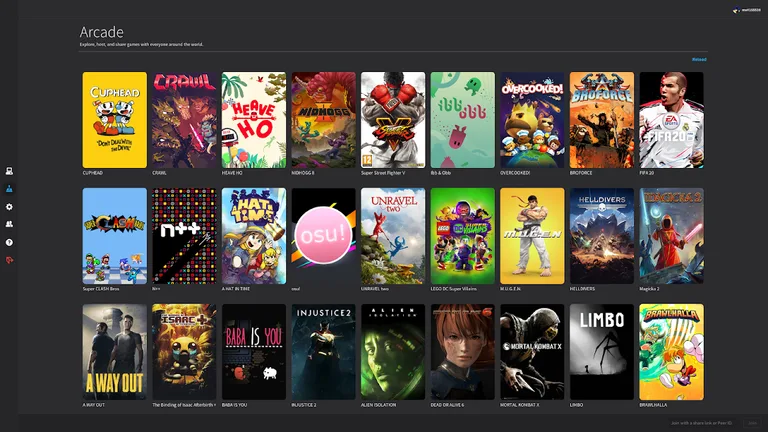Open the Overcooked! game tile
Viewport: 768px width, 432px height.
pyautogui.click(x=532, y=120)
